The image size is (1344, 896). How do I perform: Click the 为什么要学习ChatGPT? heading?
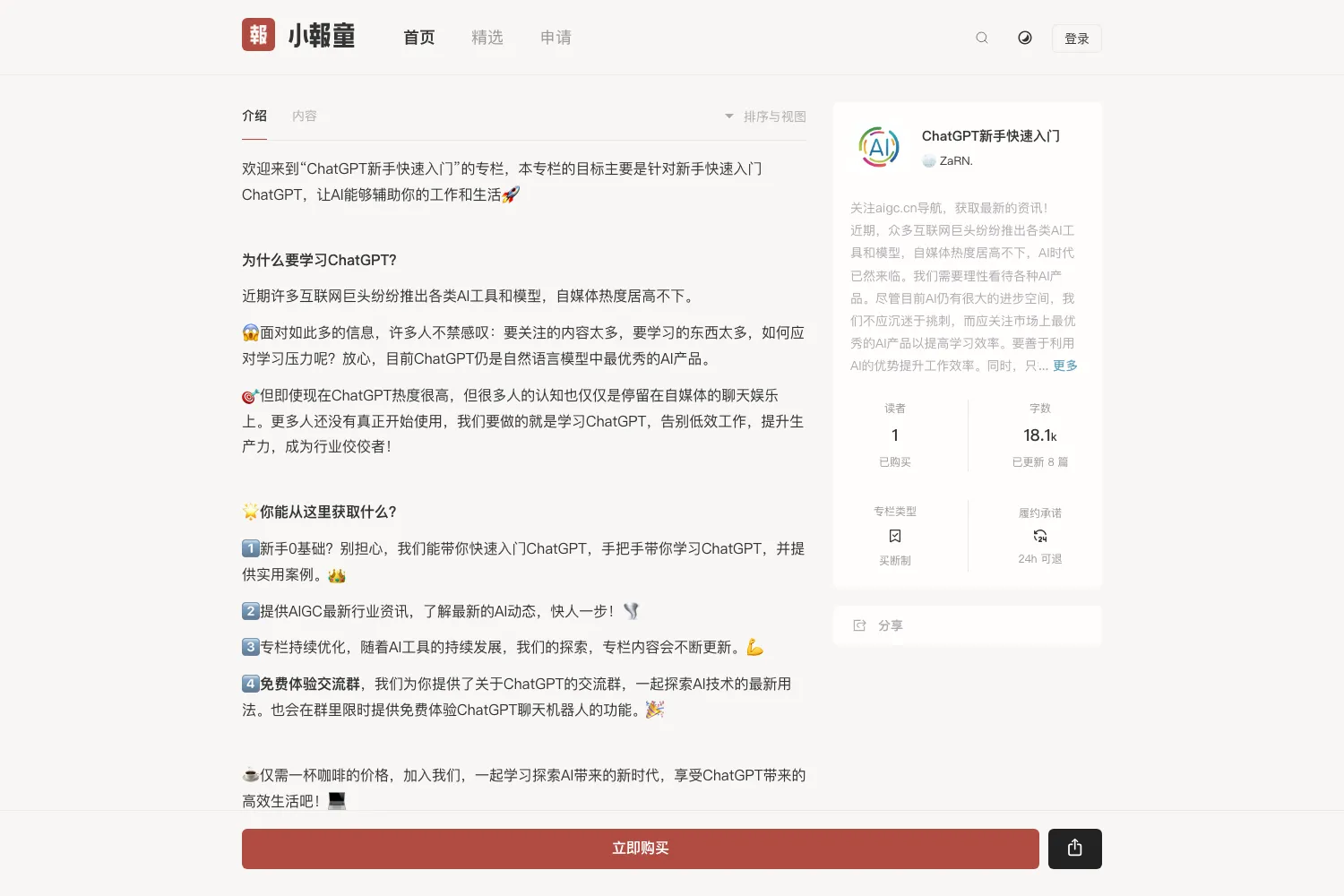[319, 260]
